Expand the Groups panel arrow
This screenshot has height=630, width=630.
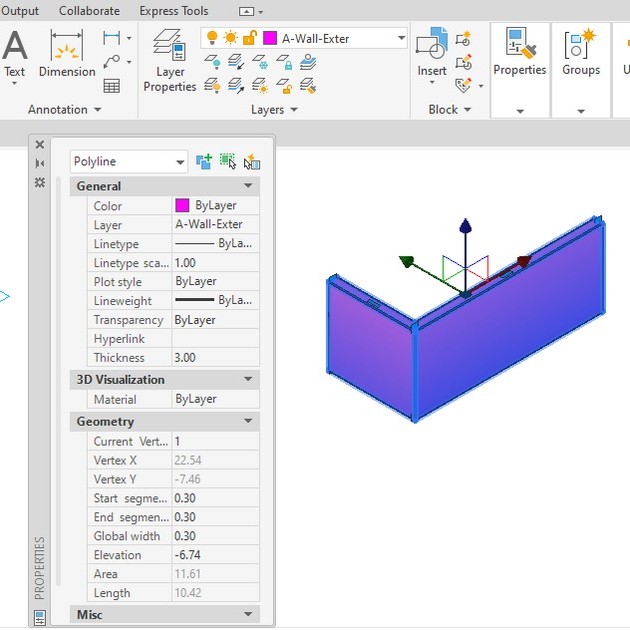[581, 111]
